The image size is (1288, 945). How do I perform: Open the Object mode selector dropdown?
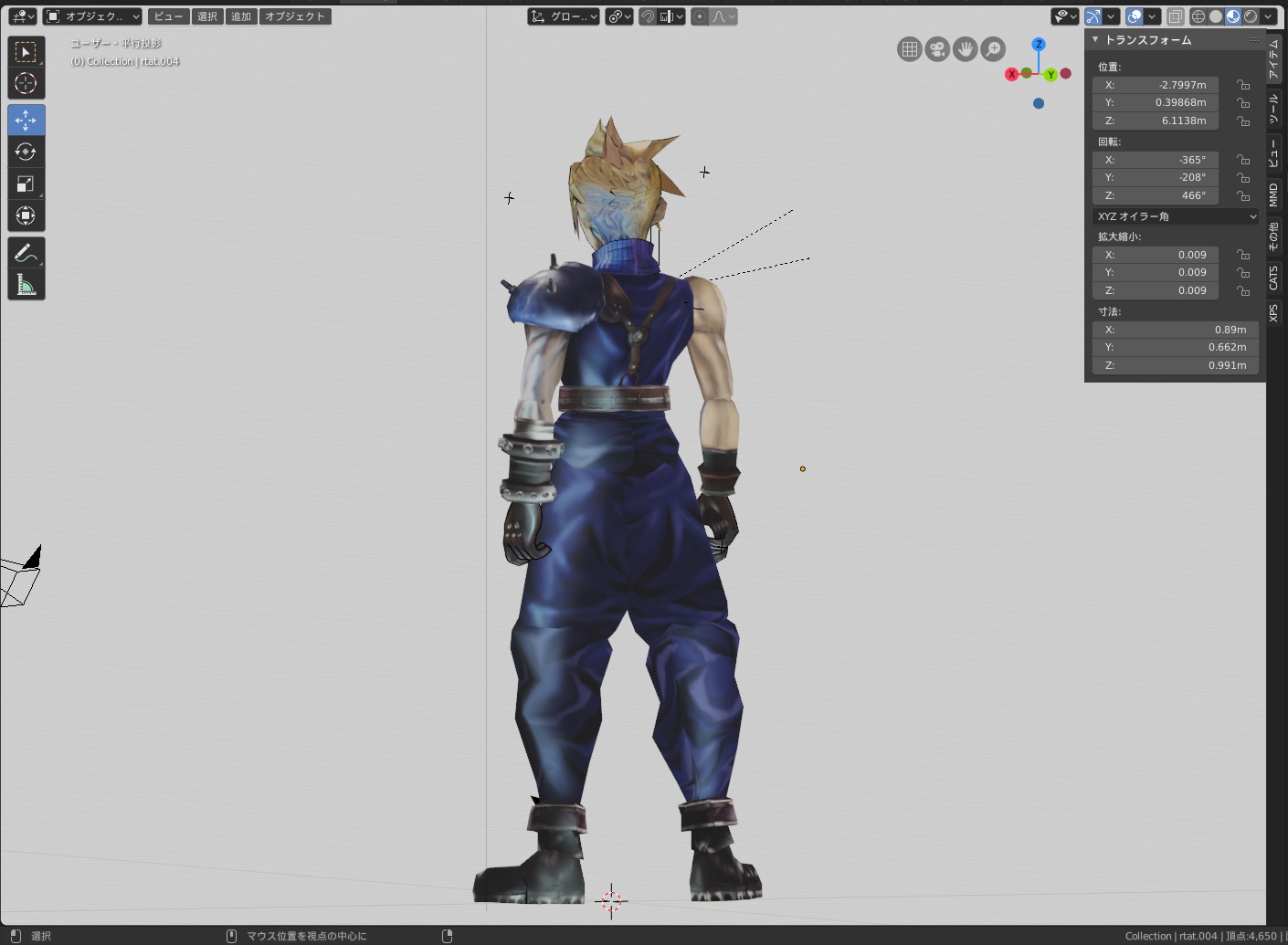coord(92,16)
